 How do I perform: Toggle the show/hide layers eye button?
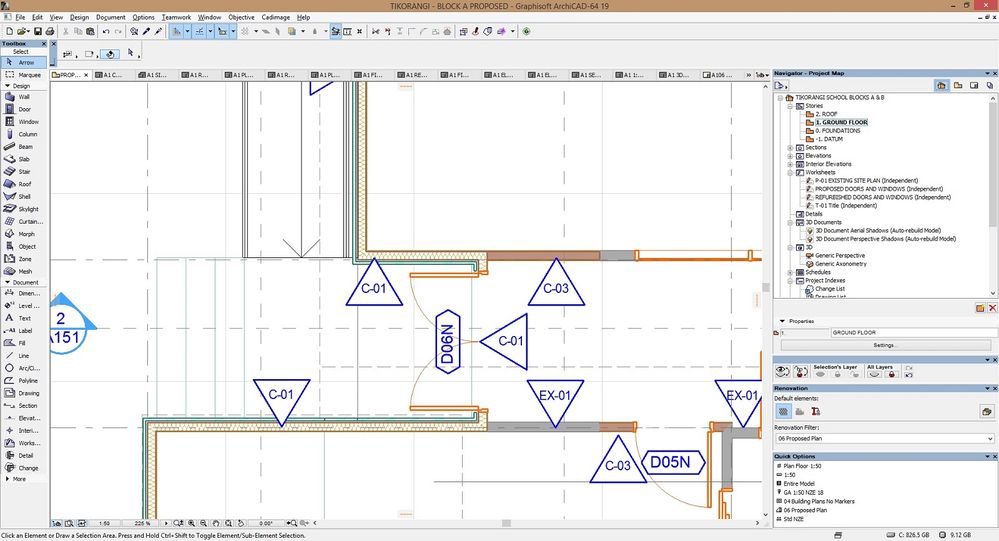pyautogui.click(x=782, y=371)
